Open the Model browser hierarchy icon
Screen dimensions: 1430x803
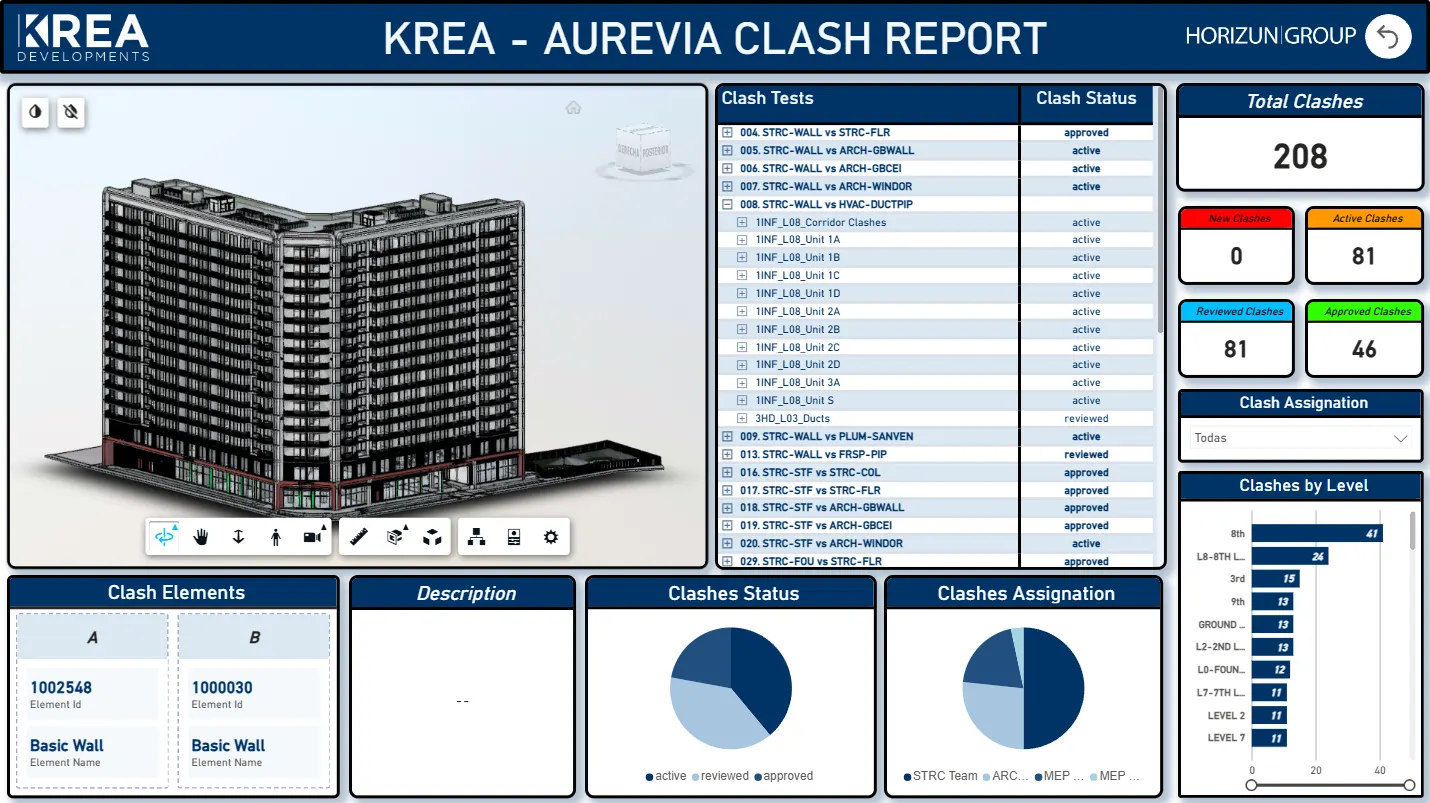click(x=477, y=537)
